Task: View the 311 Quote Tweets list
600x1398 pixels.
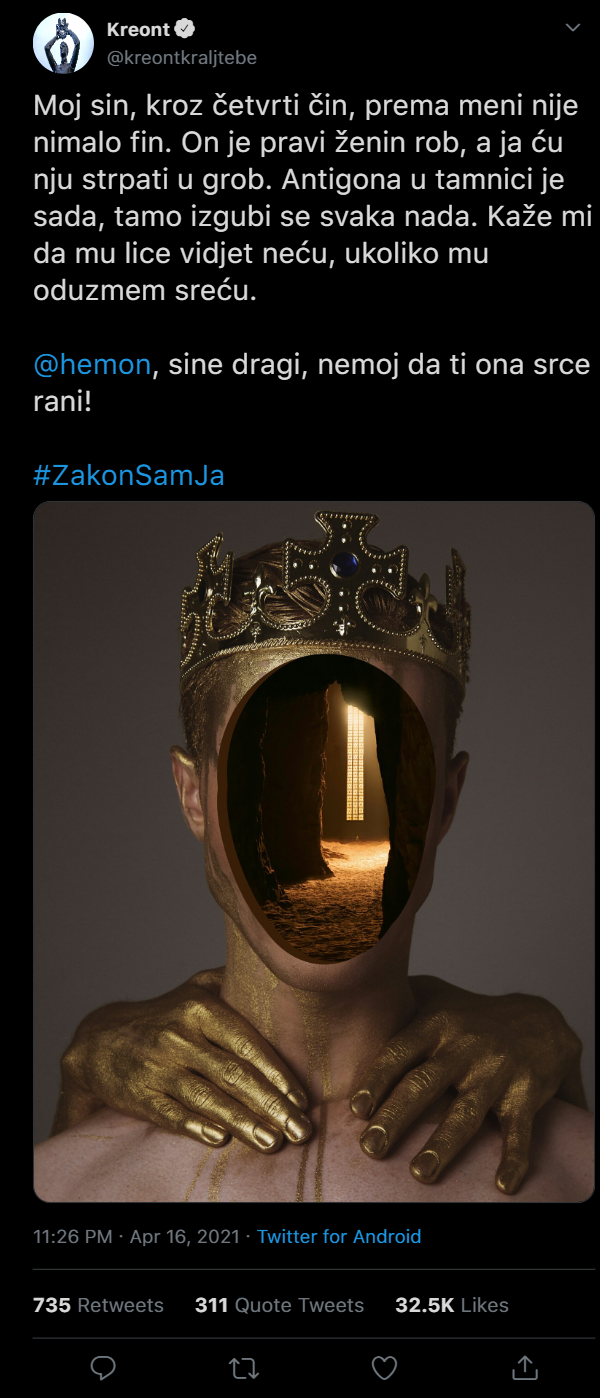Action: tap(280, 1305)
